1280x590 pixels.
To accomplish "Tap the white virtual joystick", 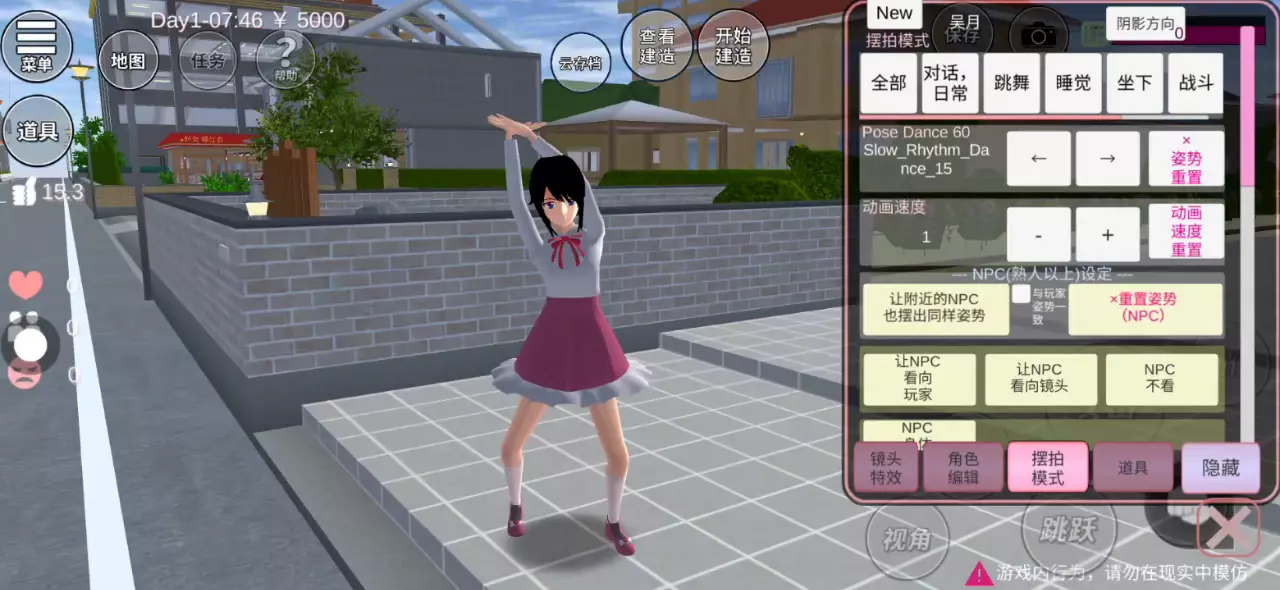I will tap(30, 345).
